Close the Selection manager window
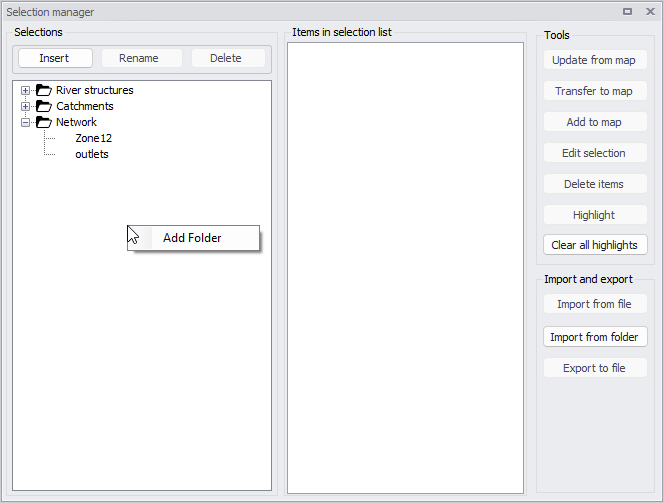 click(650, 11)
